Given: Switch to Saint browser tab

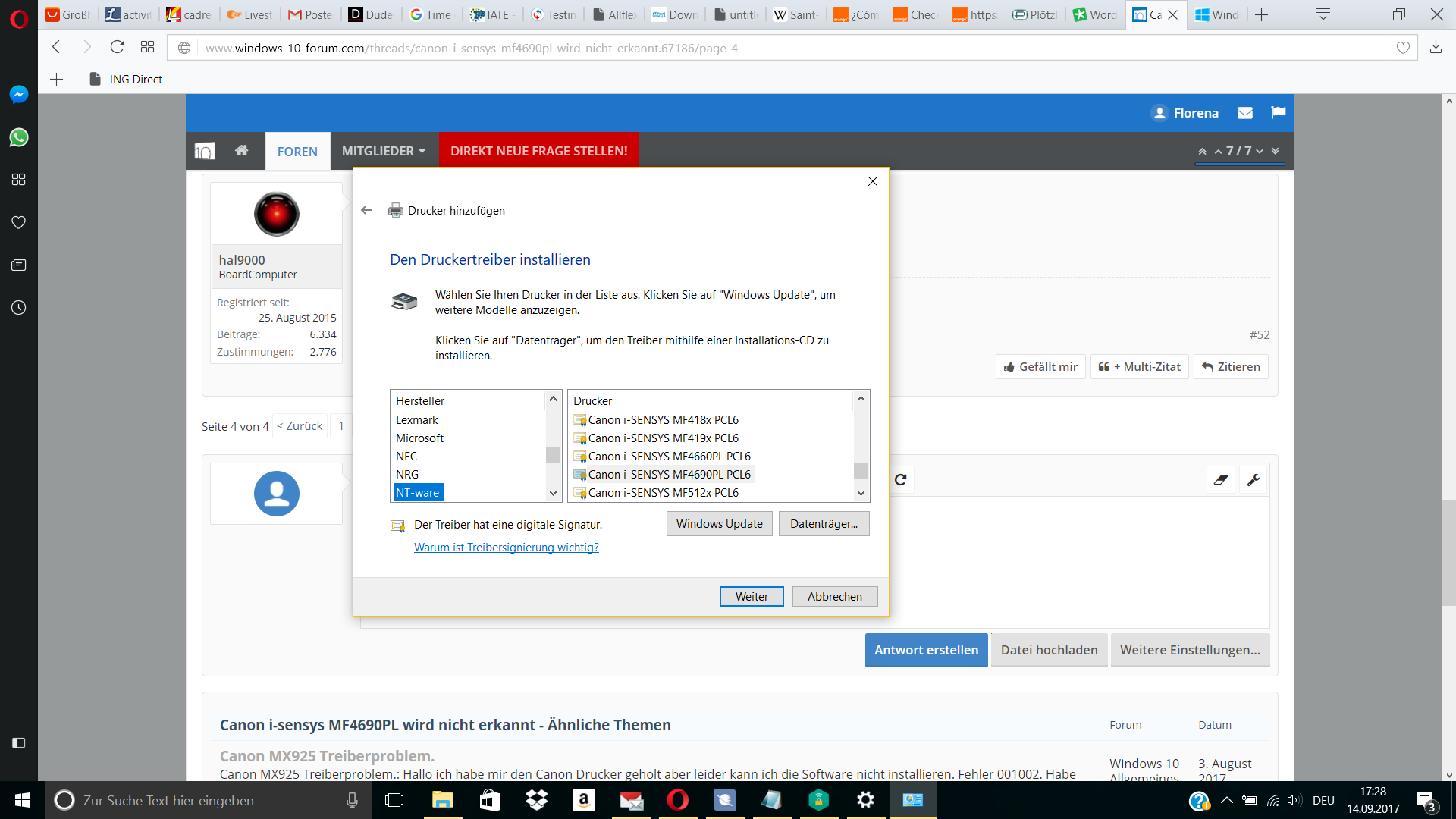Looking at the screenshot, I should [x=796, y=14].
